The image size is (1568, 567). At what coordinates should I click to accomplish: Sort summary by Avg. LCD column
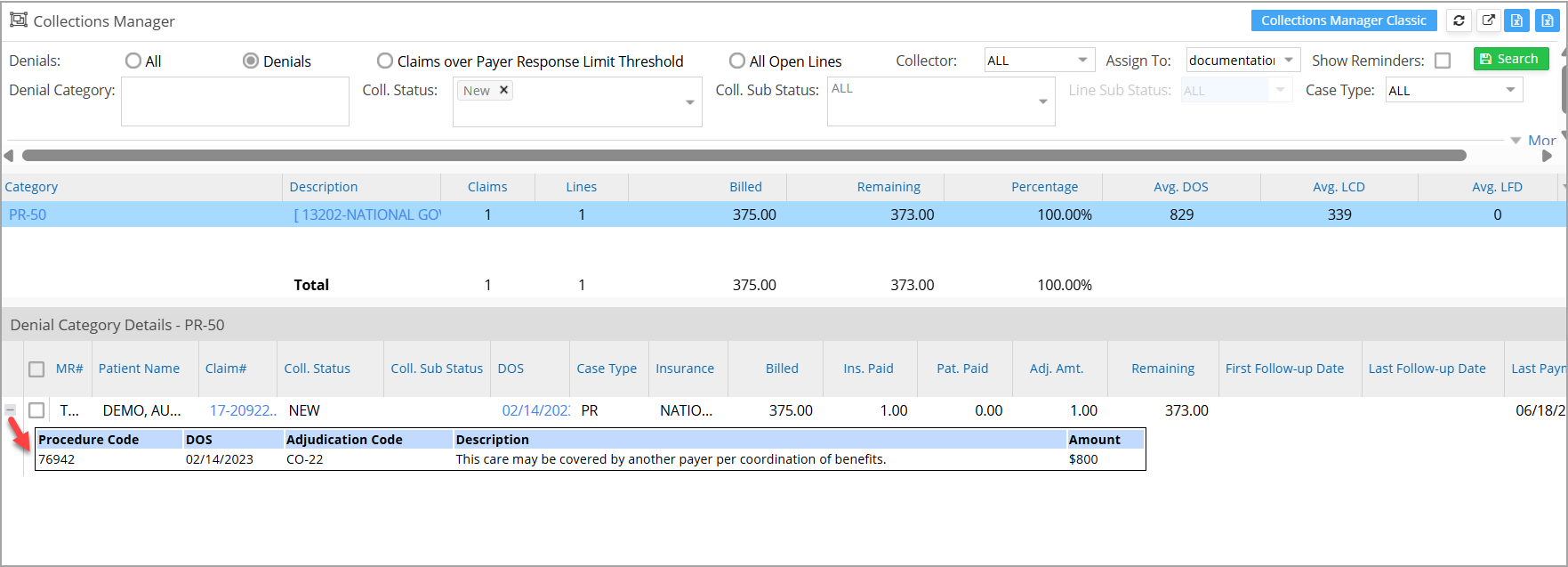[1339, 187]
